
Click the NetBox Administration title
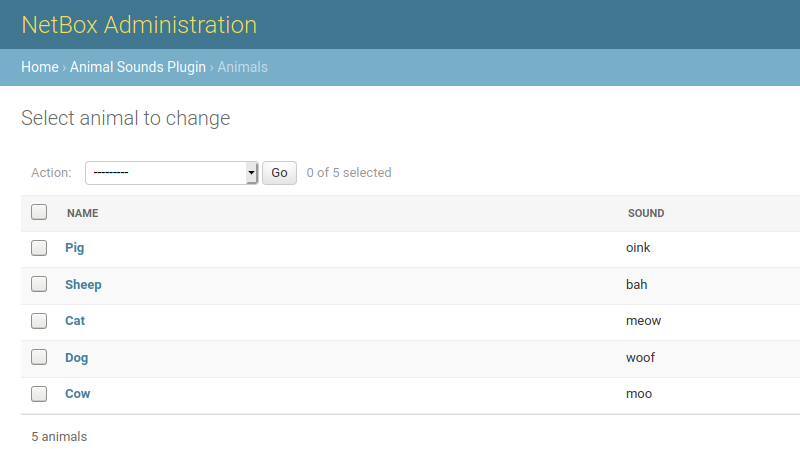tap(139, 25)
